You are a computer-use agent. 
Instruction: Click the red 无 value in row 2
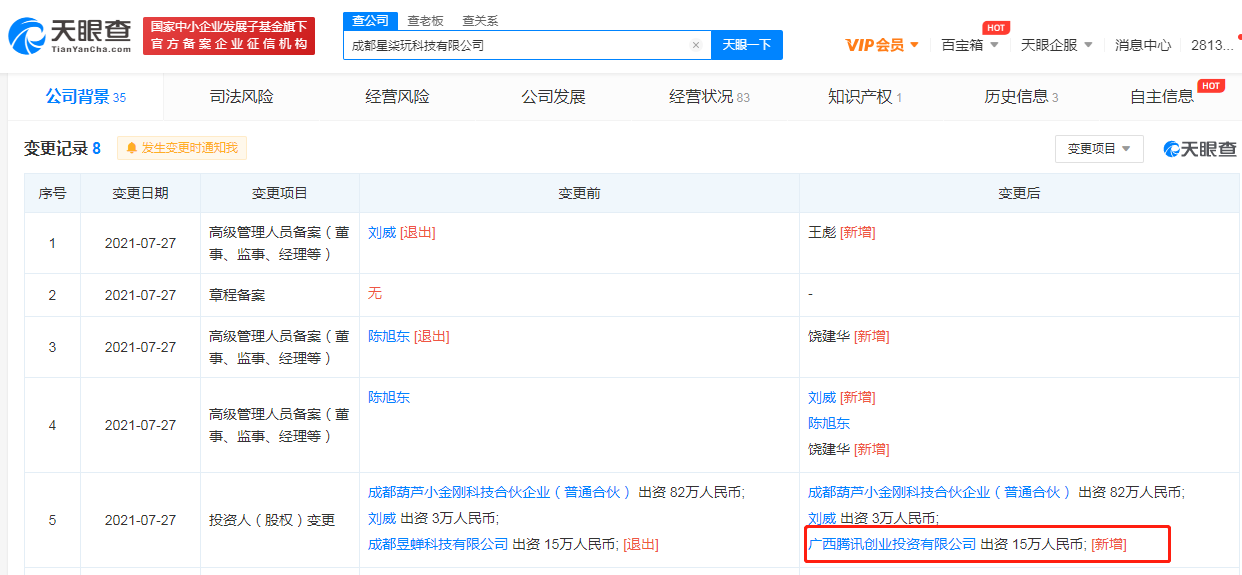(375, 293)
